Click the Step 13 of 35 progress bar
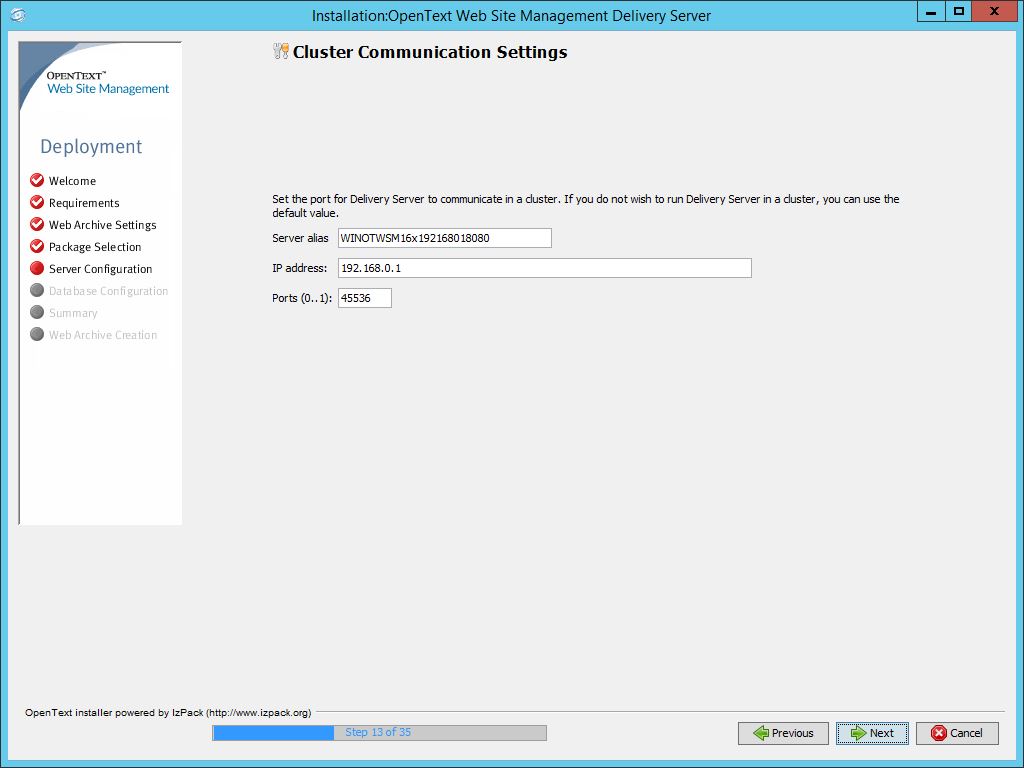The image size is (1024, 768). pos(379,733)
